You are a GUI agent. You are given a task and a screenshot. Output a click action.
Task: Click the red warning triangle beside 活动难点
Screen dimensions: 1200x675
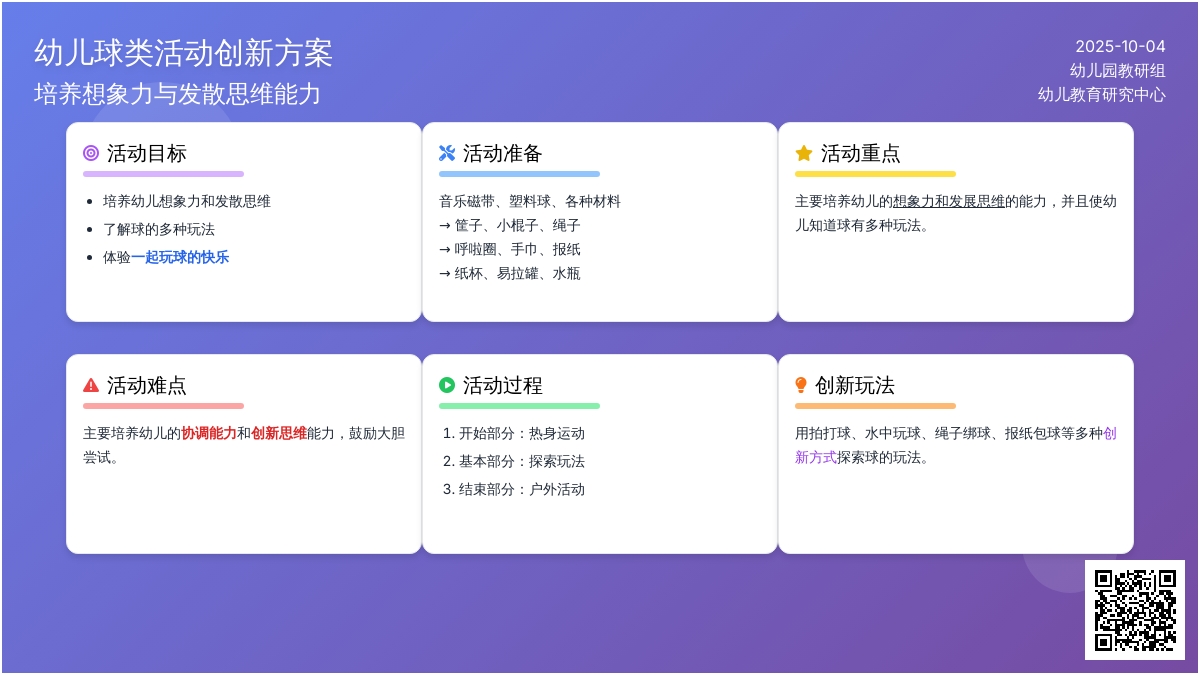coord(91,385)
